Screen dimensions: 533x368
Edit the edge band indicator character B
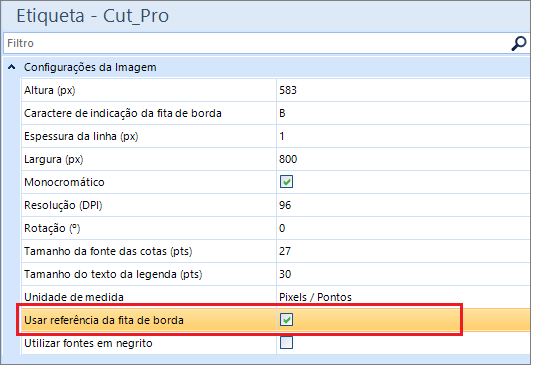click(404, 113)
